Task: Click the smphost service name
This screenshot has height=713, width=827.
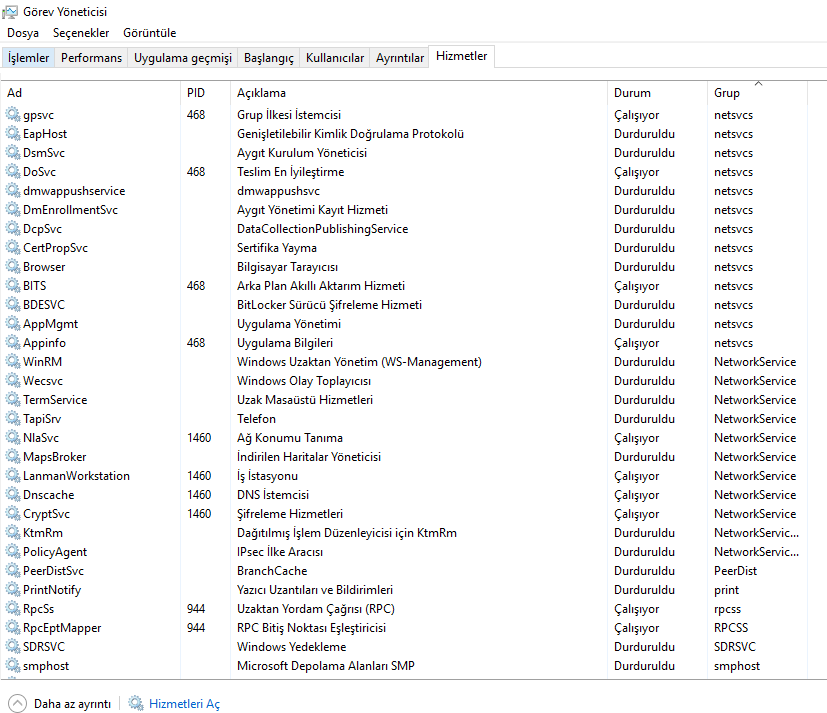Action: tap(46, 666)
